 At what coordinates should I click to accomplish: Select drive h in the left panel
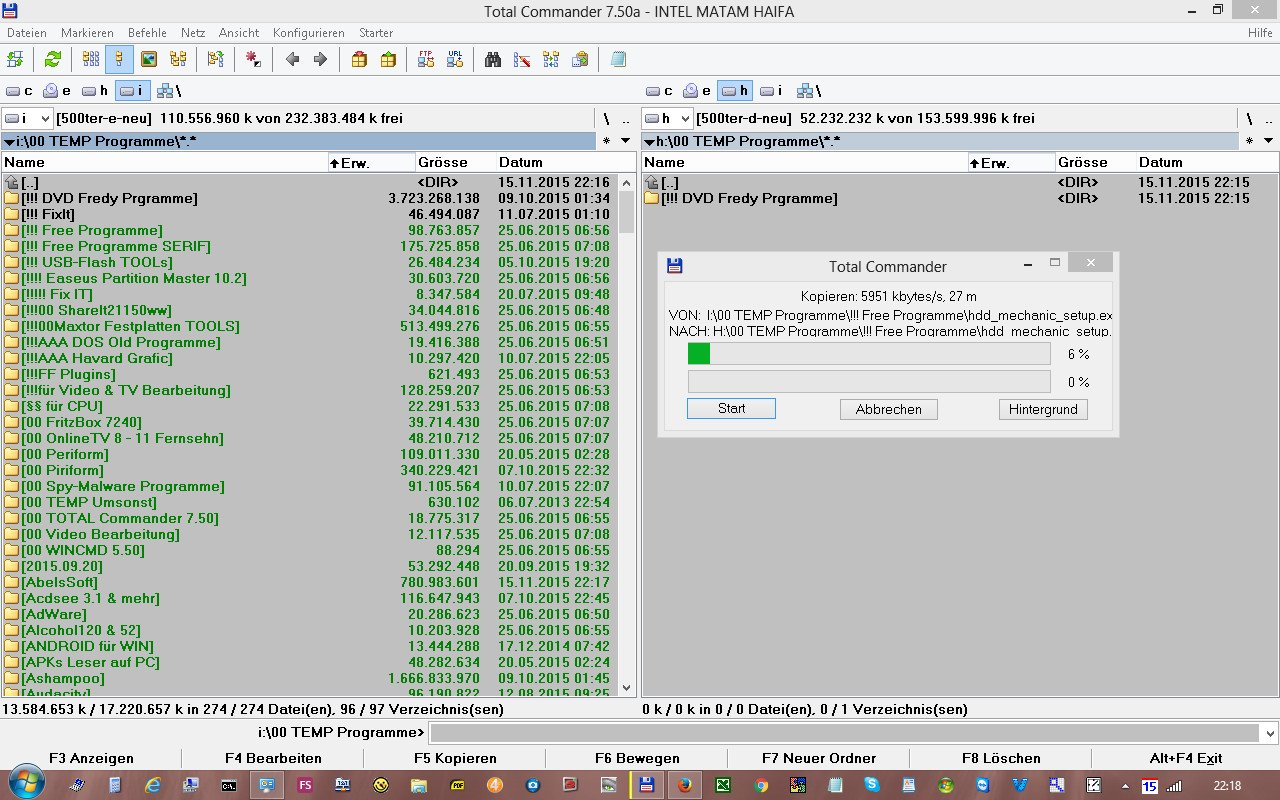tap(95, 91)
